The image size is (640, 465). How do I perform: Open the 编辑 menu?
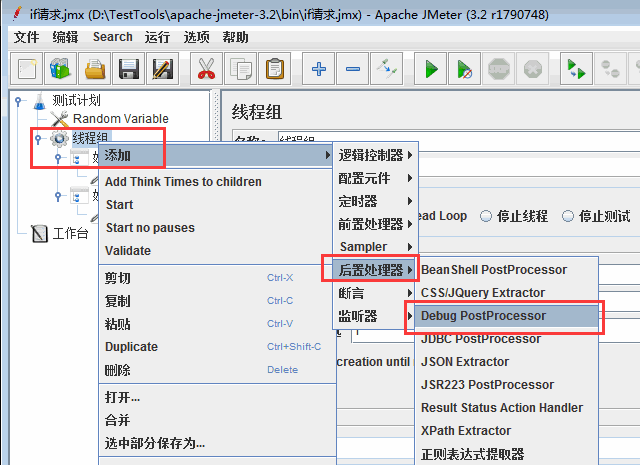click(x=65, y=37)
